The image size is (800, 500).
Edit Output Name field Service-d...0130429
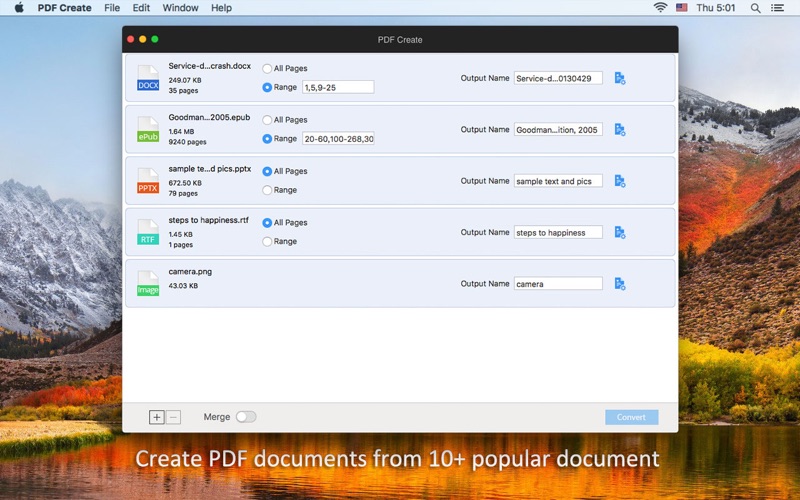[558, 78]
